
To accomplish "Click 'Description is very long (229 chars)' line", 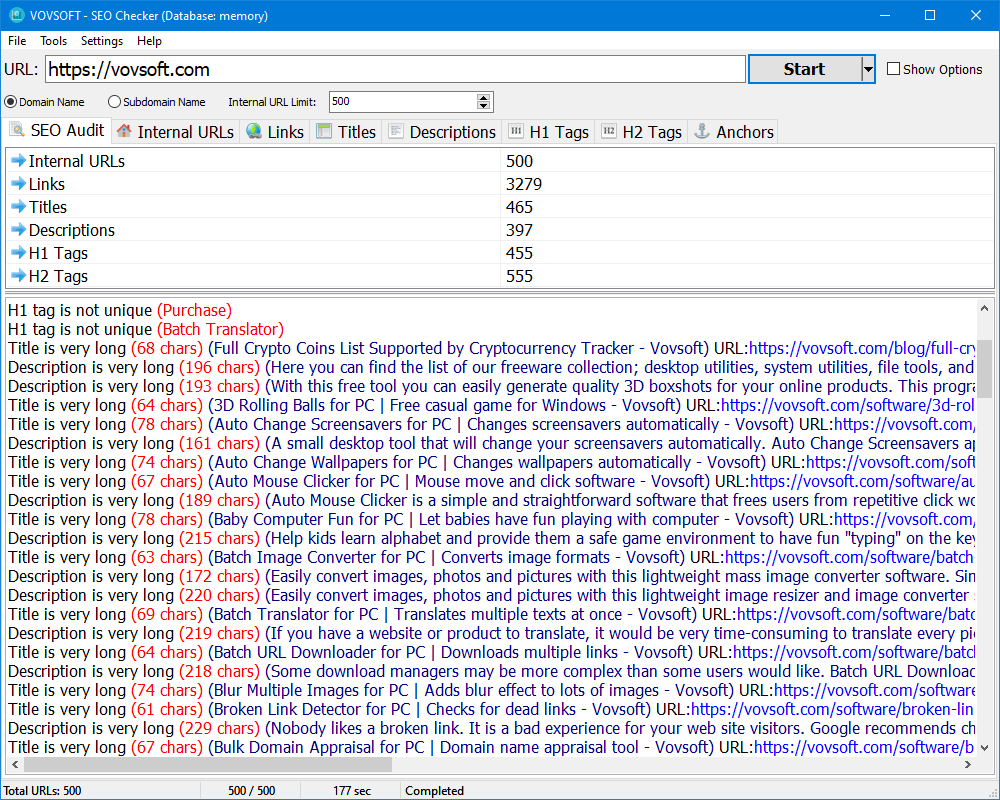I will click(x=491, y=728).
